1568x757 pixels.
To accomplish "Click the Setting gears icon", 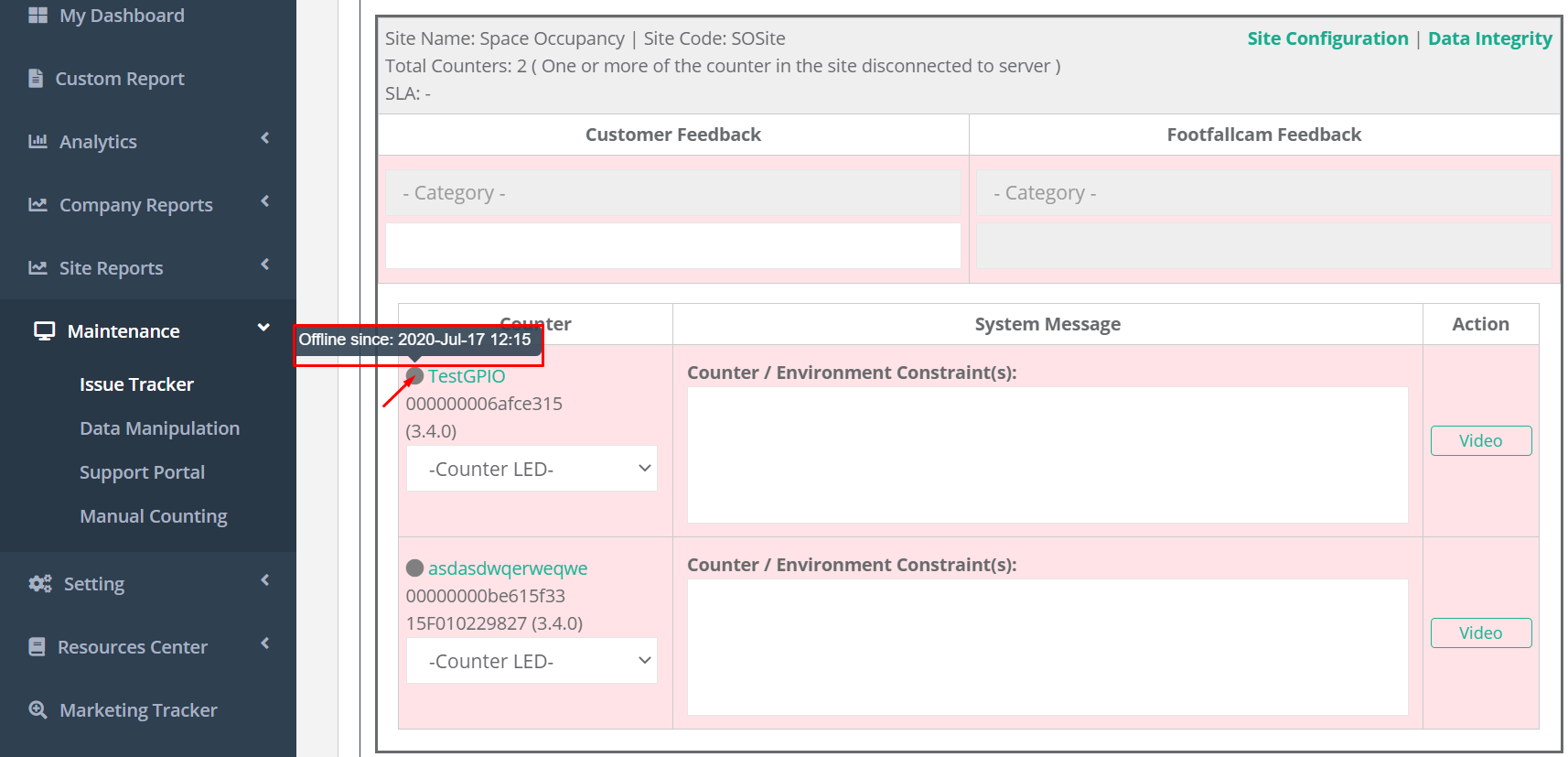I will pos(40,584).
